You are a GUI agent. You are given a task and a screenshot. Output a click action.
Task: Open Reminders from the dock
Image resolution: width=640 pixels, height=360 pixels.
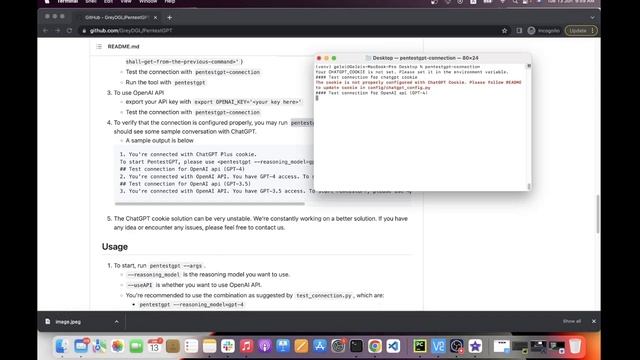click(x=191, y=346)
